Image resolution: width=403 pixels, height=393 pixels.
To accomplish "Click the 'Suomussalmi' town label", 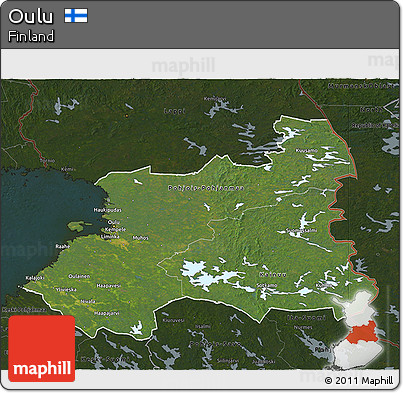I will 301,230.
